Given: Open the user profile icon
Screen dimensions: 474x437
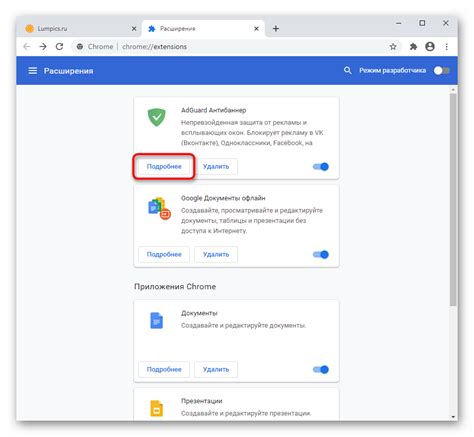Looking at the screenshot, I should 430,47.
